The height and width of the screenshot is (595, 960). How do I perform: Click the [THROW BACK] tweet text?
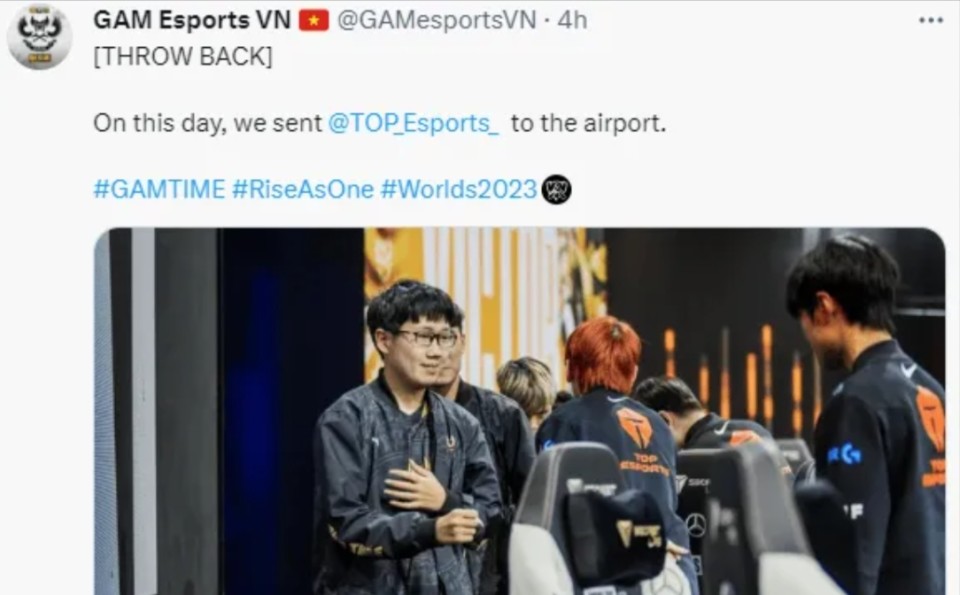[183, 56]
